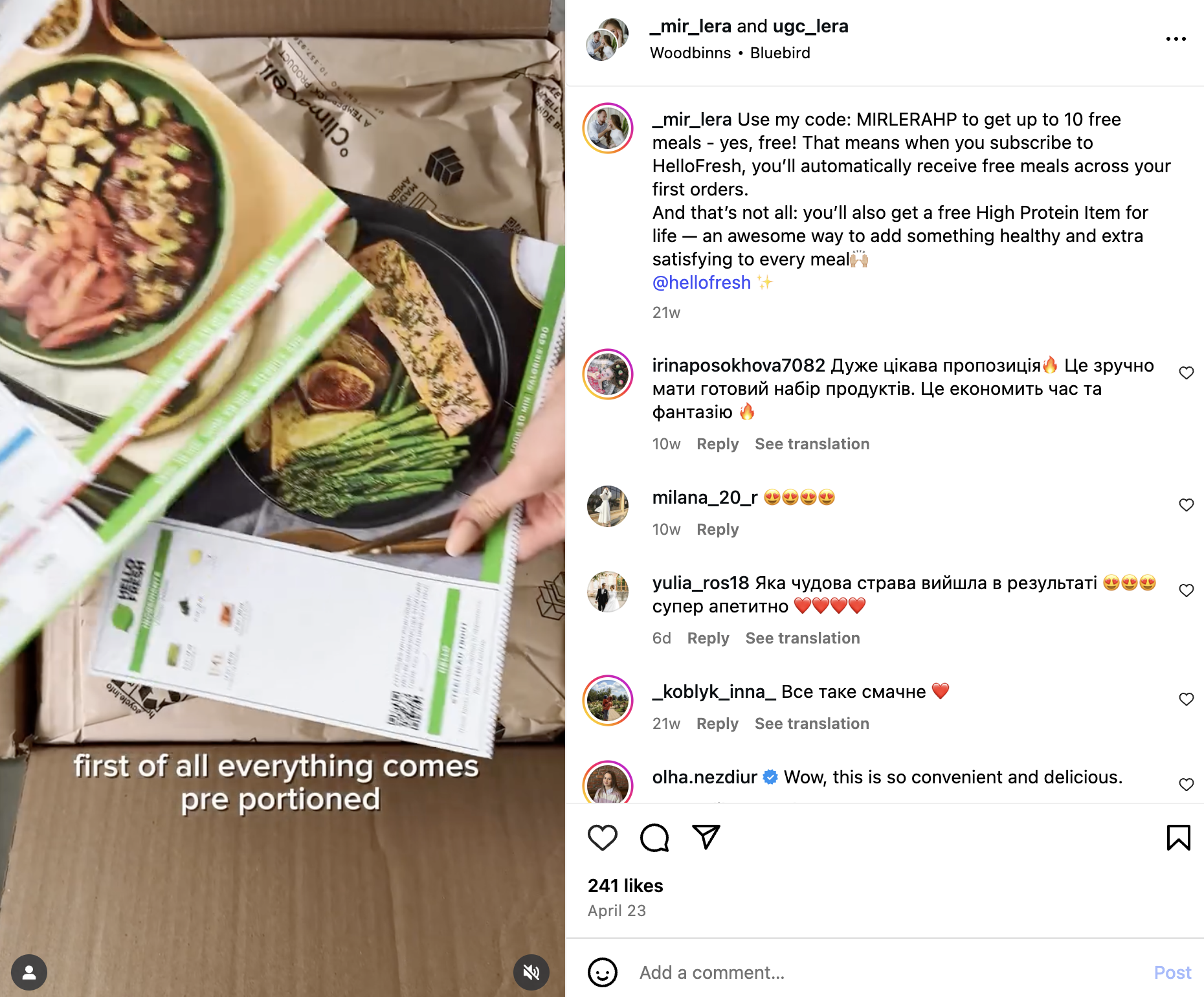Image resolution: width=1204 pixels, height=997 pixels.
Task: Open the three-dot more options menu
Action: [x=1176, y=39]
